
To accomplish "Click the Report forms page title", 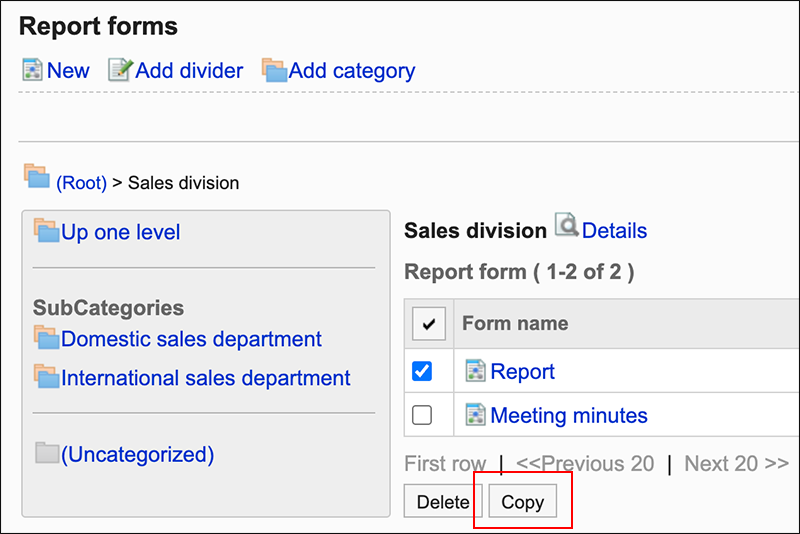I will 98,26.
